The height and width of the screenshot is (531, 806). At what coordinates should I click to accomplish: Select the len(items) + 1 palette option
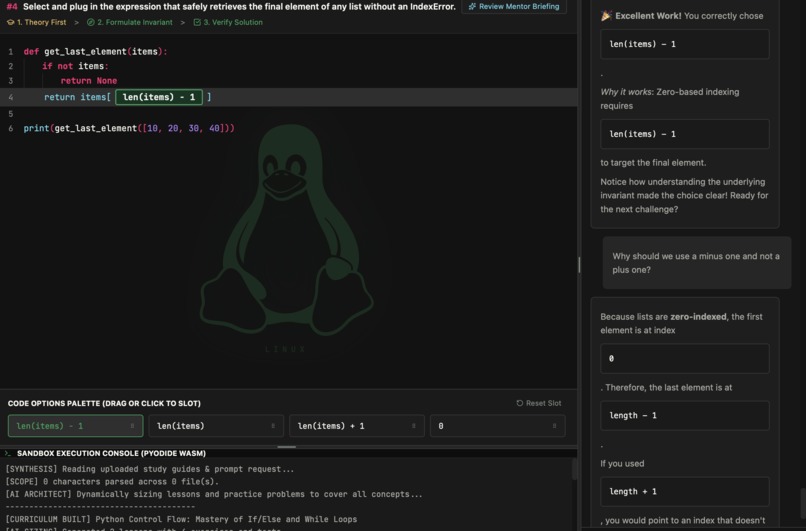[357, 426]
